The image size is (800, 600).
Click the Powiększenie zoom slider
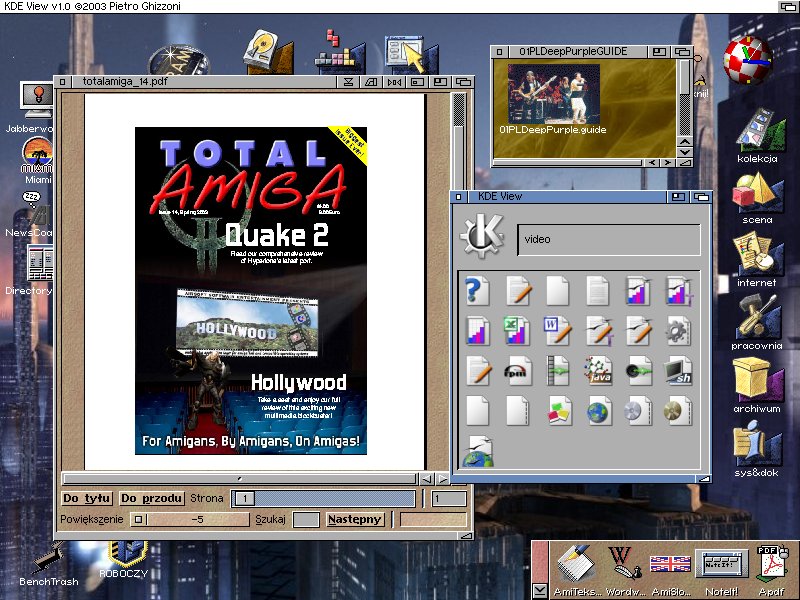(x=190, y=519)
